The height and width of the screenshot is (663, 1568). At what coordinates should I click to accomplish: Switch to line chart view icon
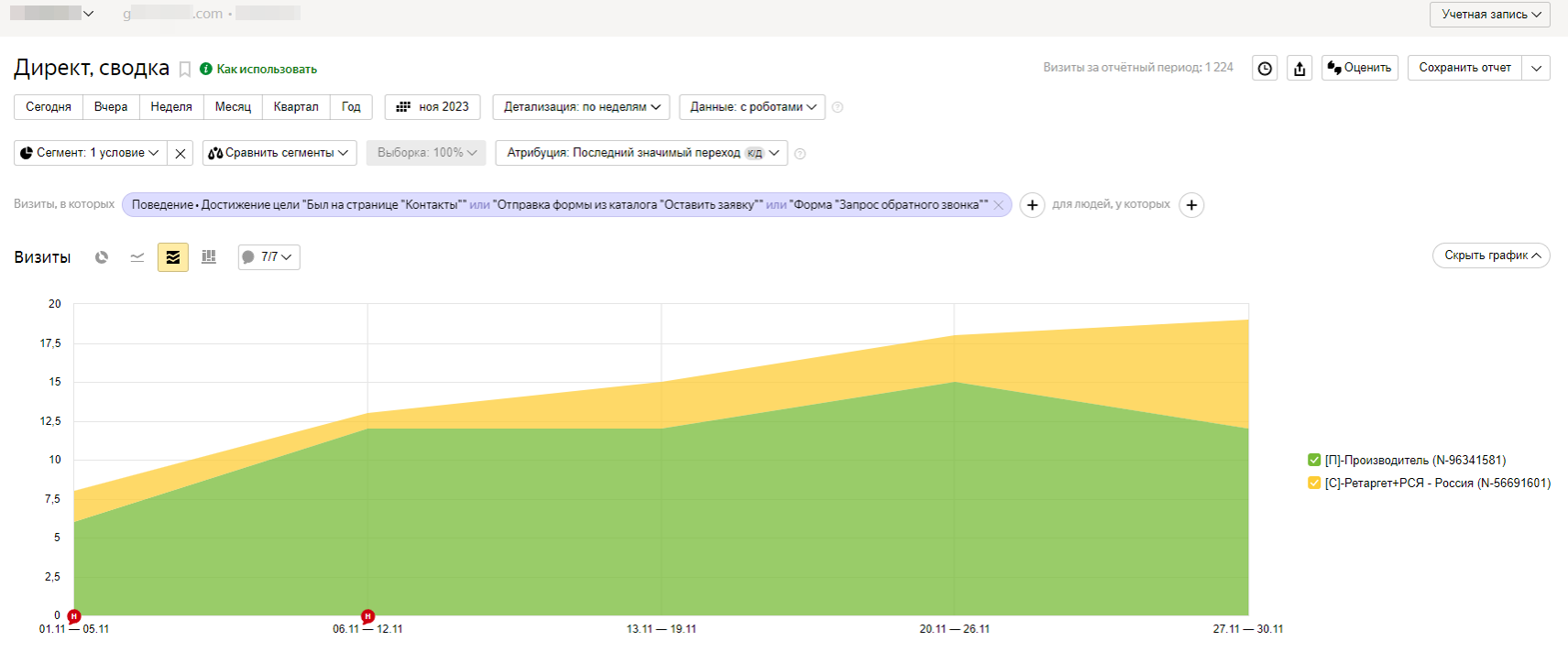point(137,257)
